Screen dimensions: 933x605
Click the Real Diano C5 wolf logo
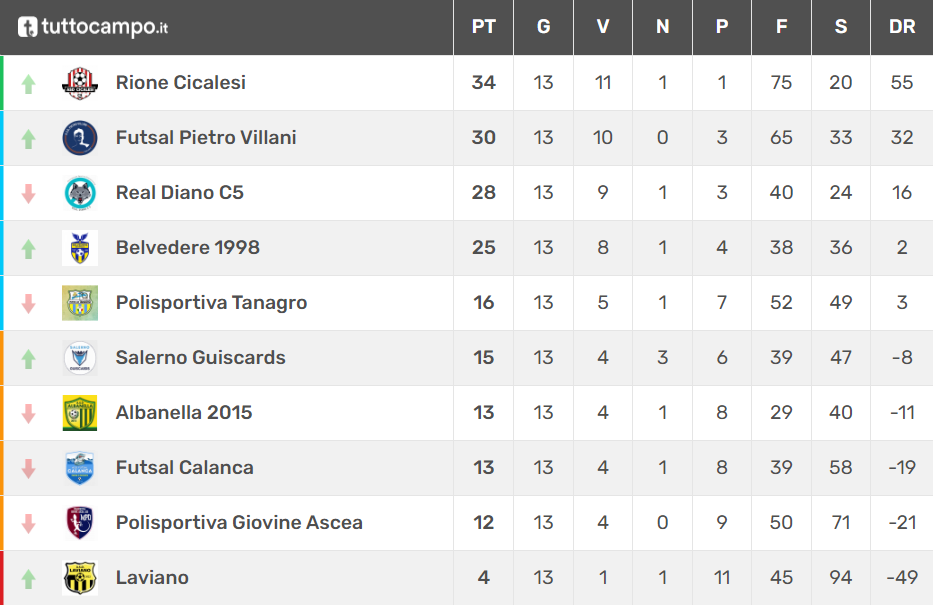80,193
